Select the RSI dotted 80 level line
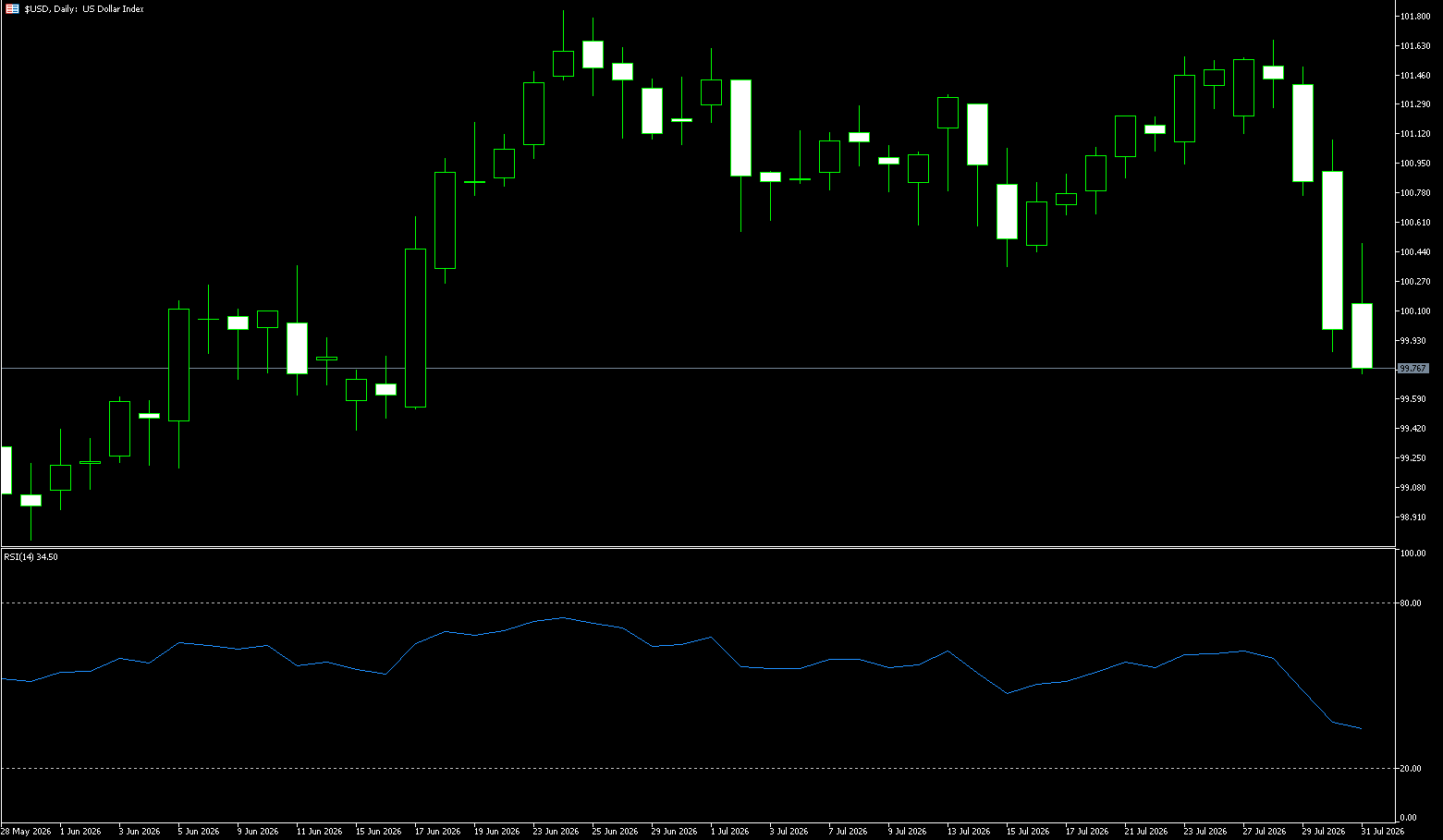The image size is (1443, 840). [698, 603]
